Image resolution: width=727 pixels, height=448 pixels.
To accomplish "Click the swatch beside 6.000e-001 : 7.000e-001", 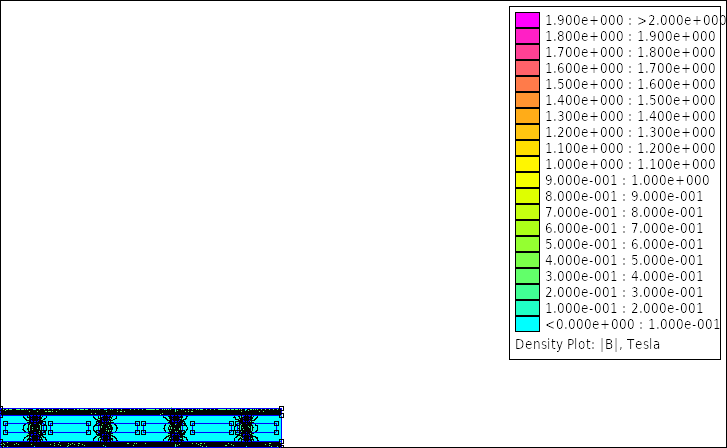I will coord(528,228).
